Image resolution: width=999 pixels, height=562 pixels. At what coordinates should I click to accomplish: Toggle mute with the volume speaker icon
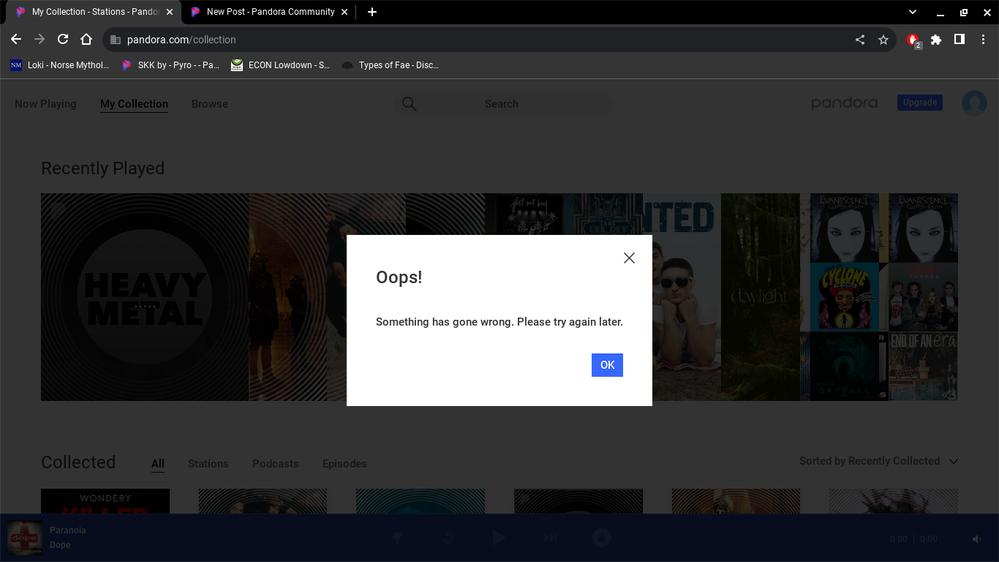[976, 539]
